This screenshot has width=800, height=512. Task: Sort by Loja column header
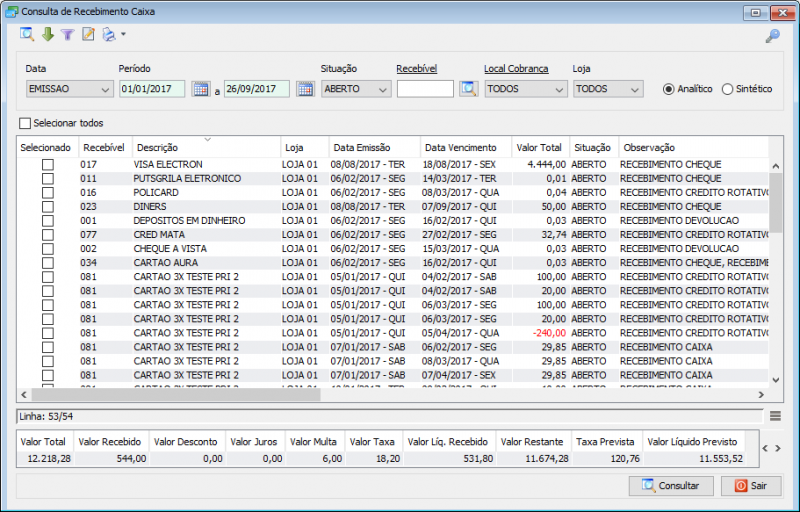click(x=305, y=147)
